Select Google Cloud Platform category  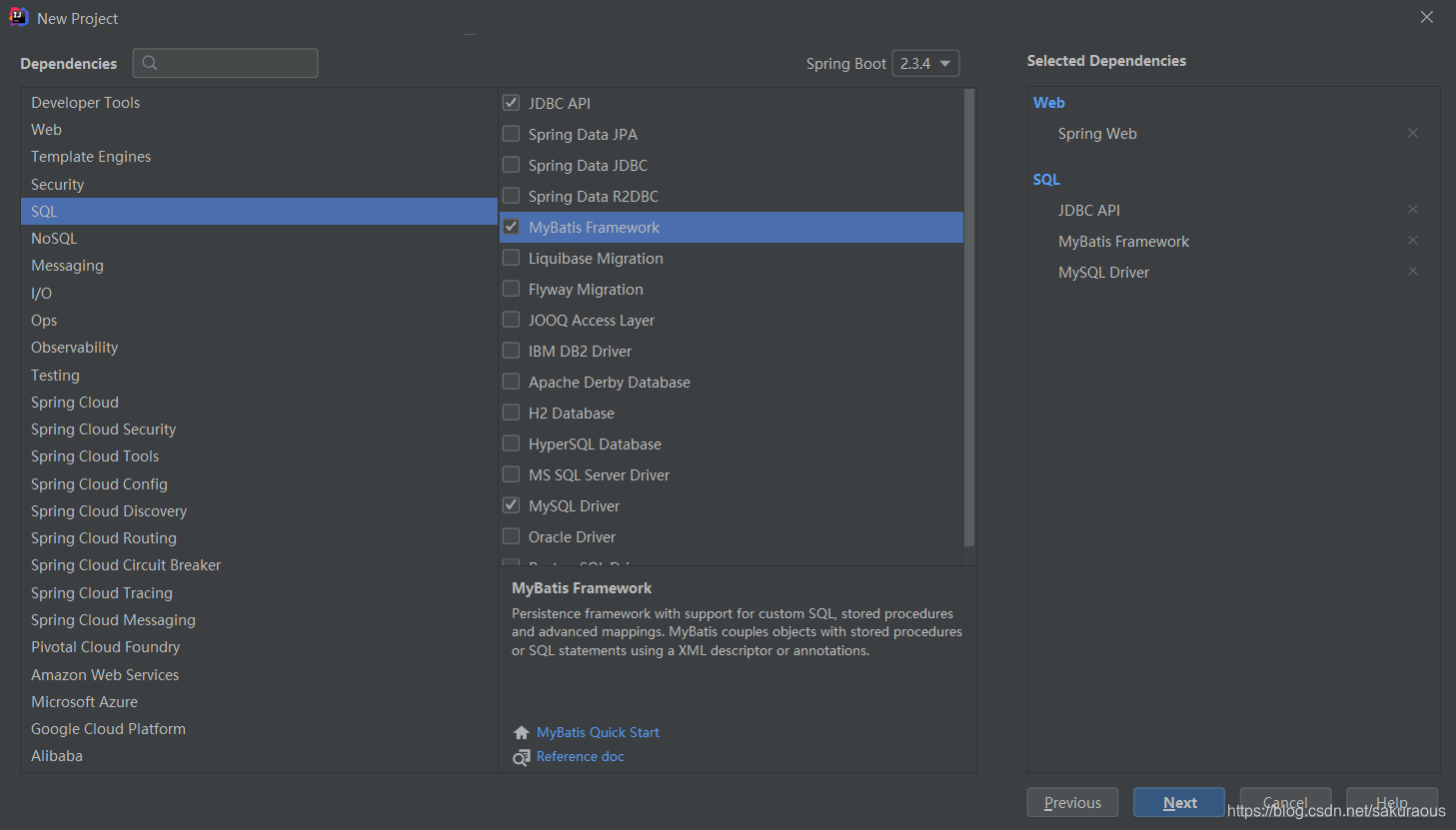[x=259, y=729]
